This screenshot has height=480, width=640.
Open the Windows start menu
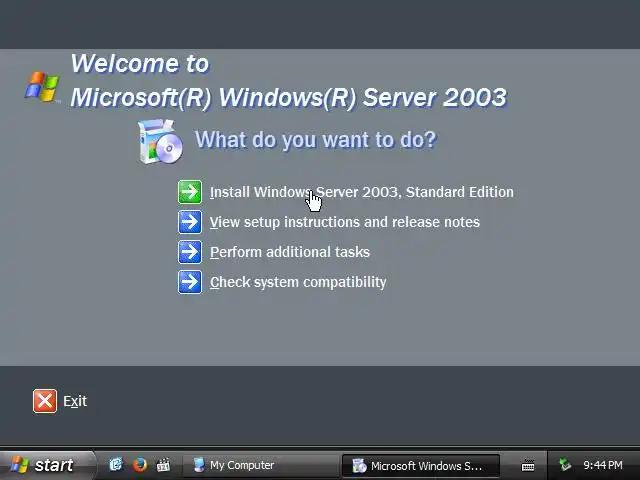(46, 465)
